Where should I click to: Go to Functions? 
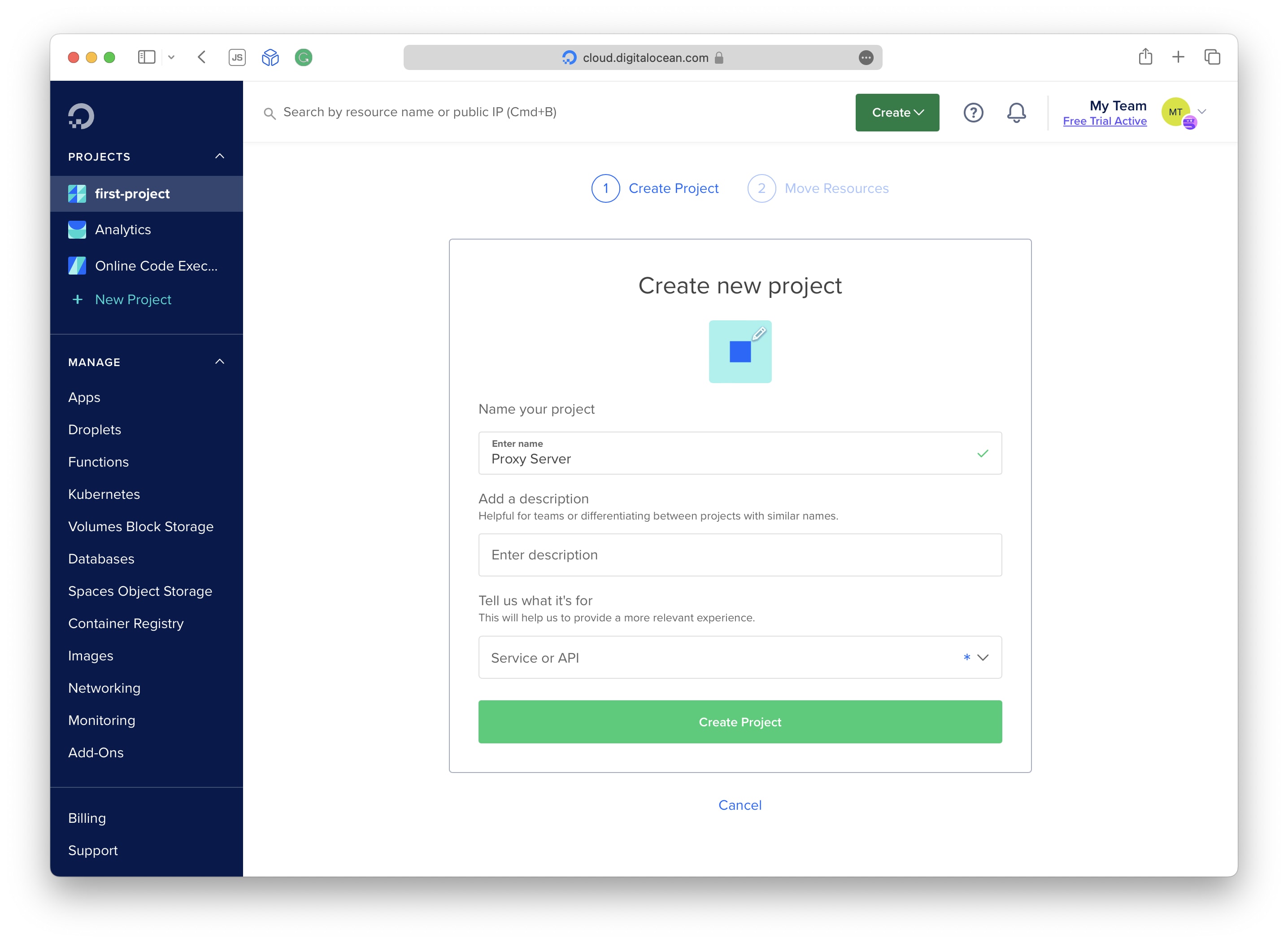coord(98,462)
